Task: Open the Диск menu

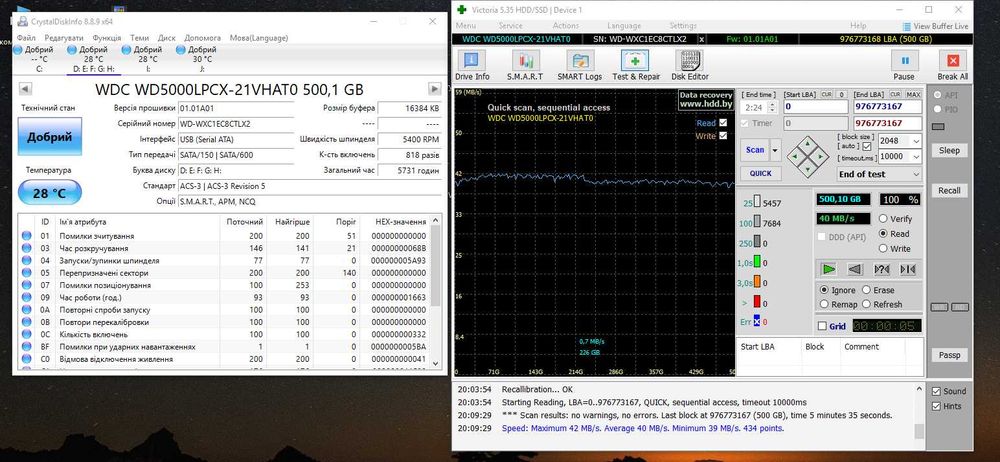Action: 166,38
